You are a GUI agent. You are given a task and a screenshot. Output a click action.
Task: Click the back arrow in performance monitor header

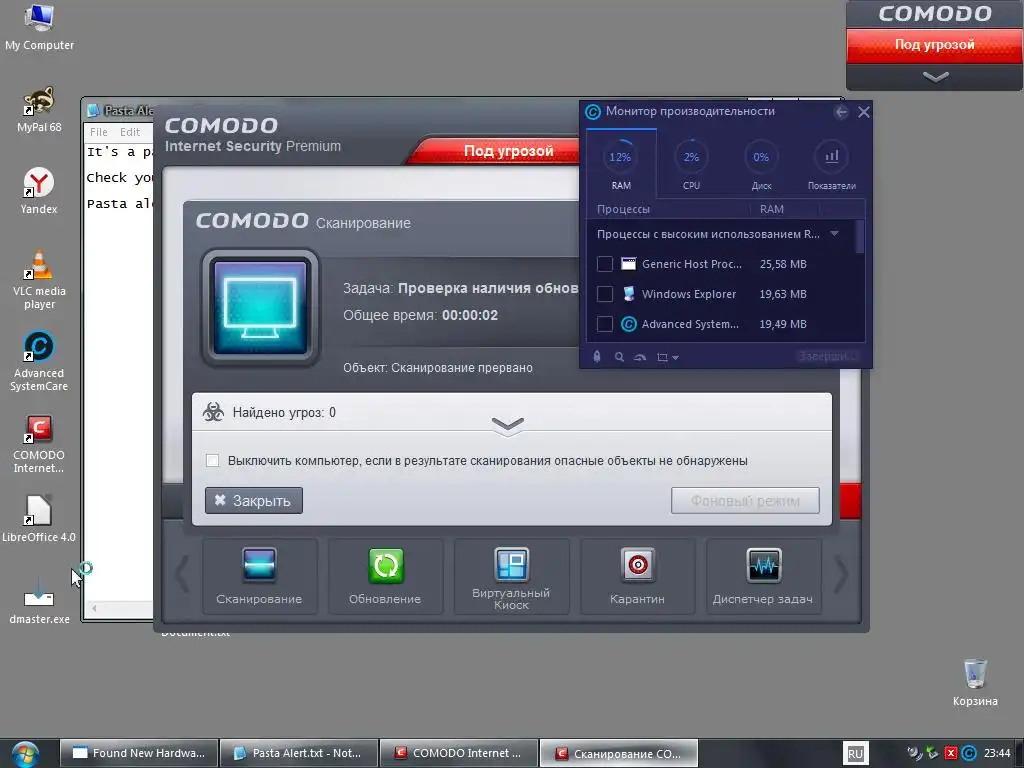point(841,112)
